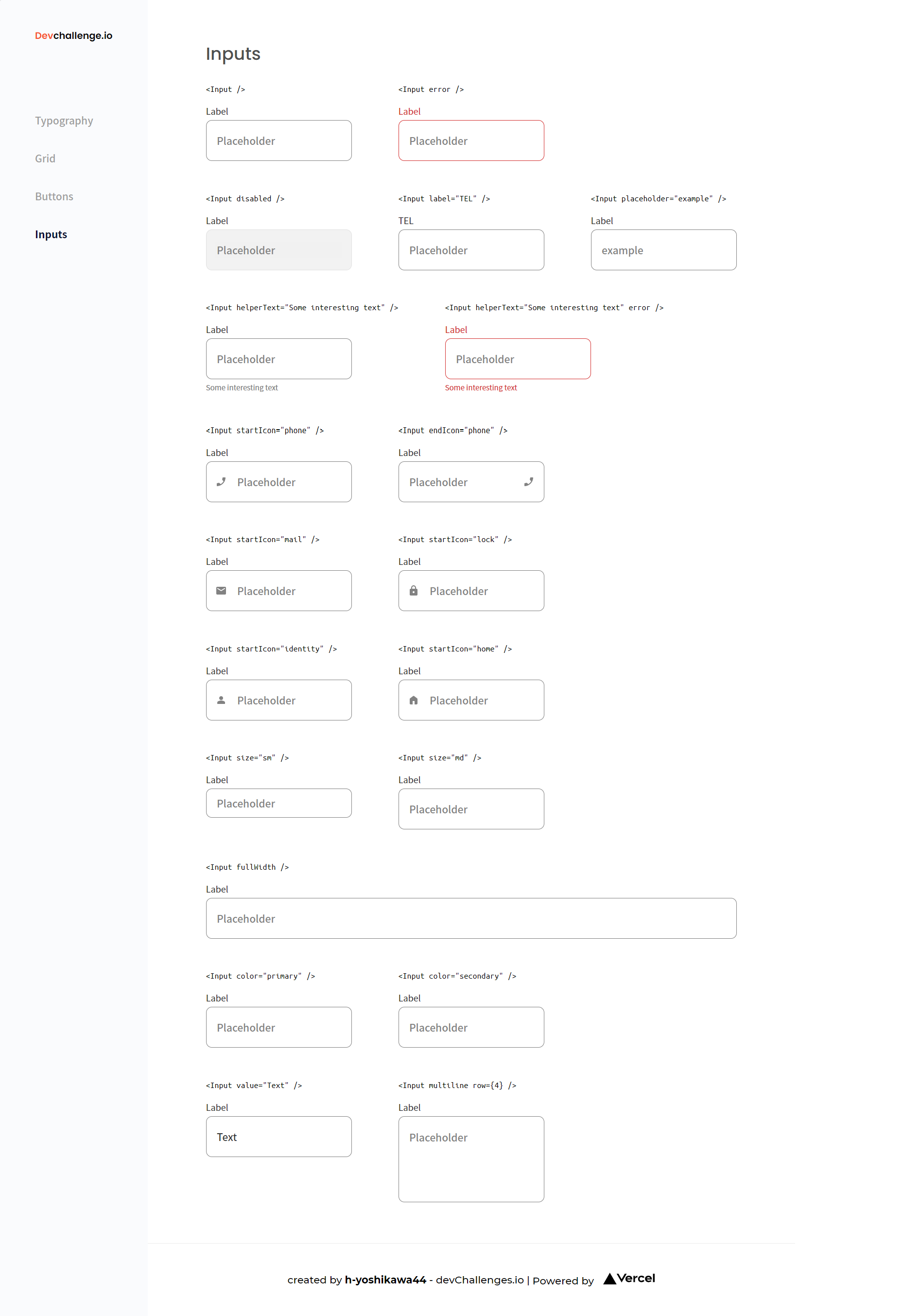Click the mail envelope icon
Screen dimensions: 904x1316
[x=221, y=591]
